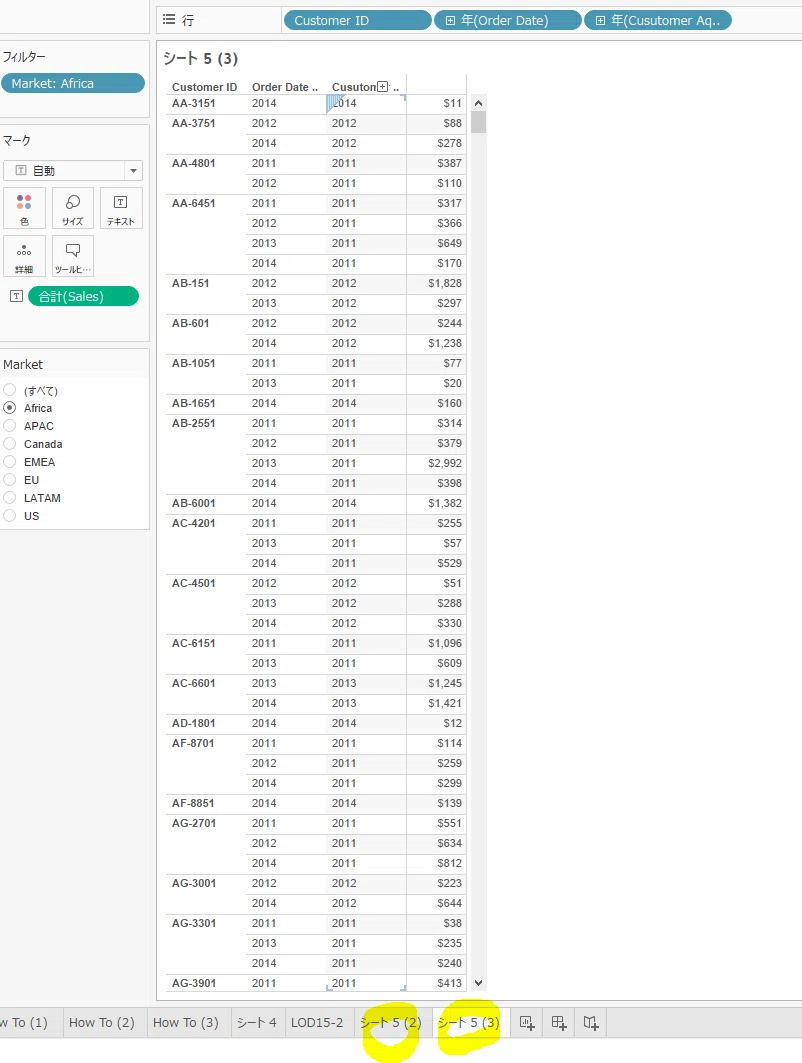Click the Customer ID pill on rows

pyautogui.click(x=358, y=21)
